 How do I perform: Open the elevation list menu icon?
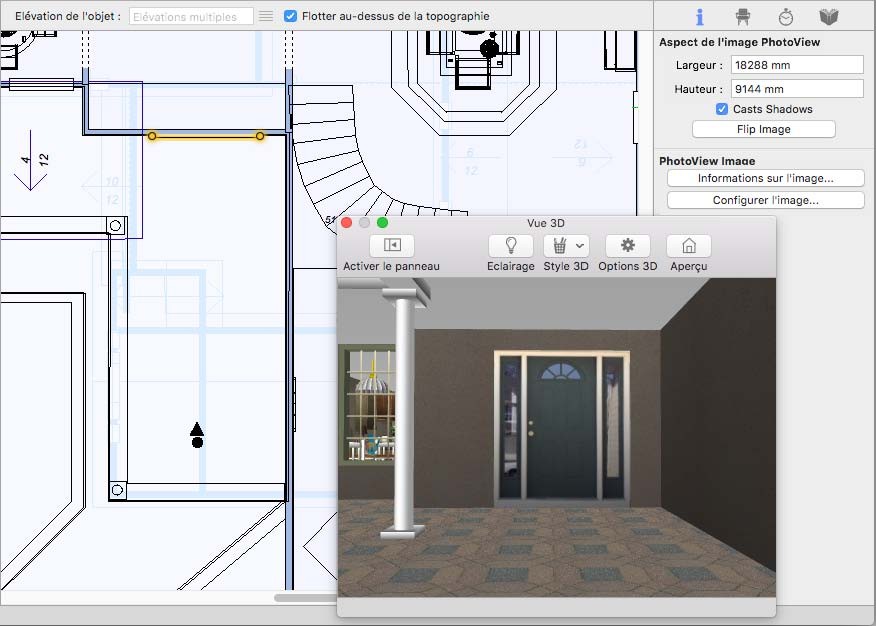point(265,16)
